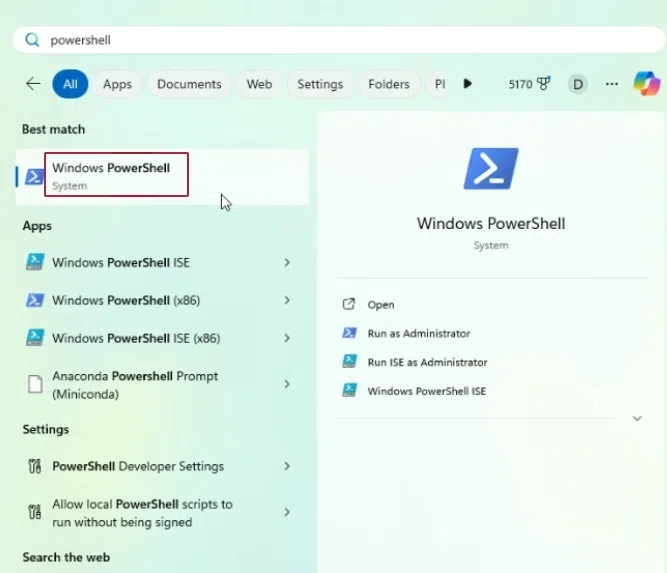Image resolution: width=667 pixels, height=573 pixels.
Task: Click the Open action icon
Action: pos(349,304)
